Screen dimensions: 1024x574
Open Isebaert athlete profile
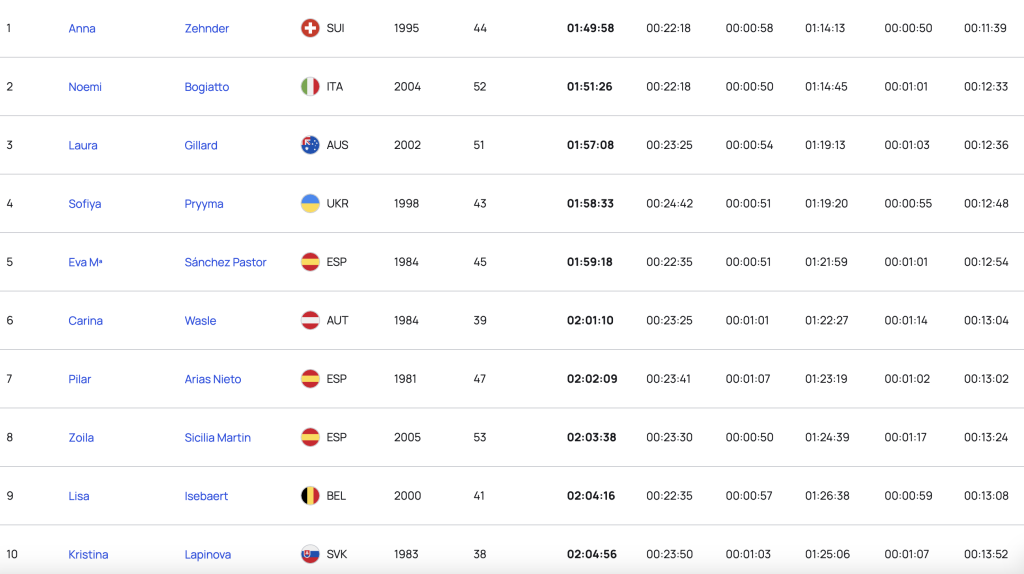point(207,496)
